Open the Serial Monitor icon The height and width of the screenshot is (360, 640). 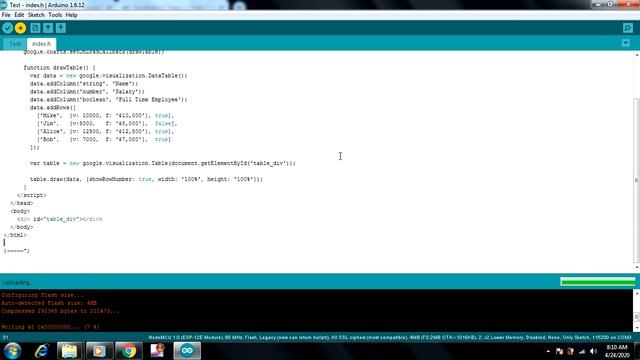tap(628, 28)
